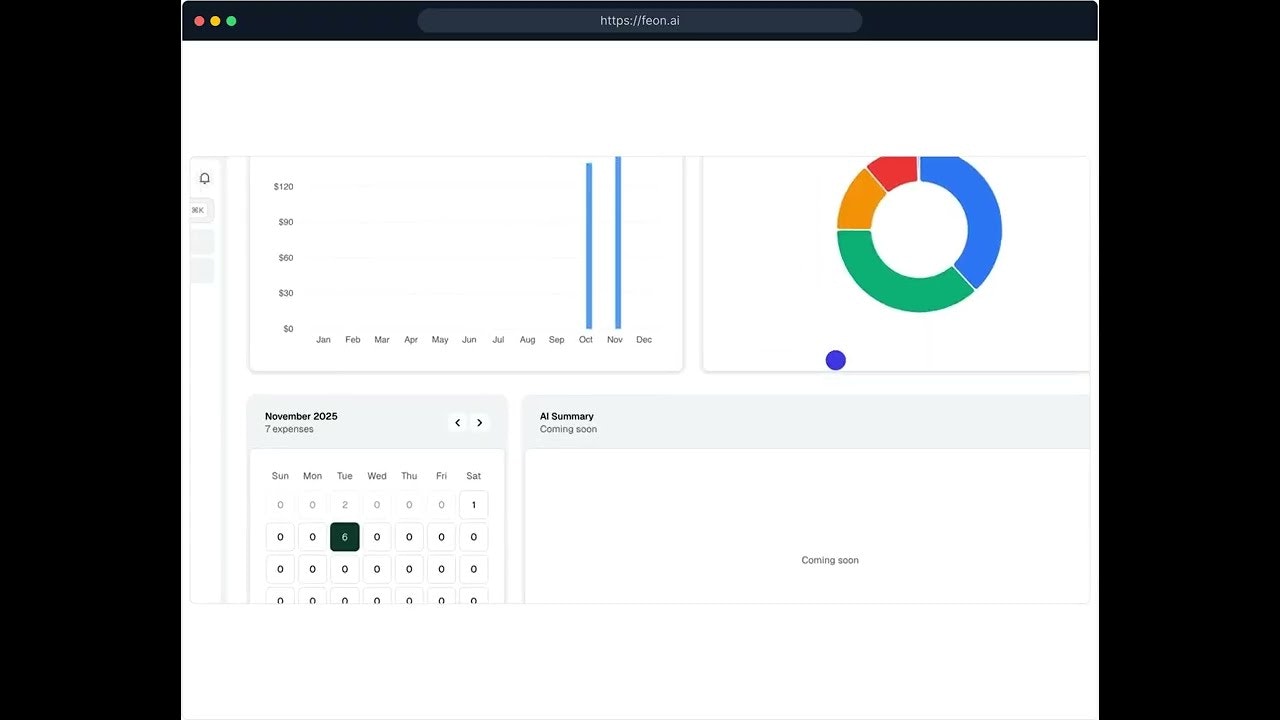Viewport: 1280px width, 720px height.
Task: Click the 'Thu' weekday header
Action: pyautogui.click(x=409, y=476)
